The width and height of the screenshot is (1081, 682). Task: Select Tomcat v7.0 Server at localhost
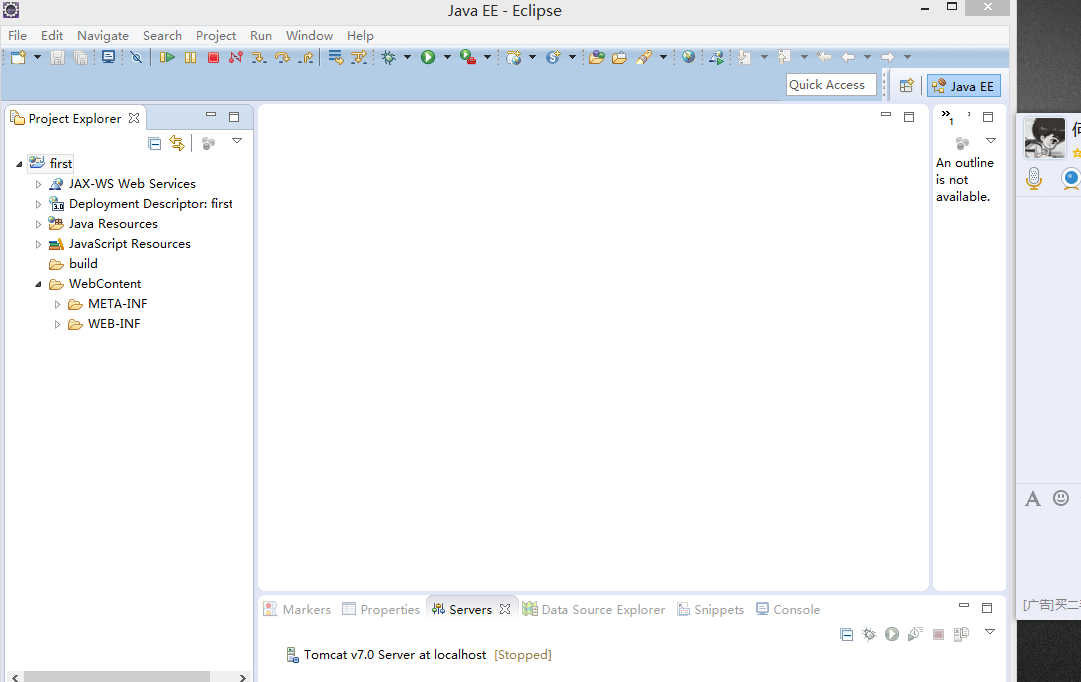pos(418,655)
